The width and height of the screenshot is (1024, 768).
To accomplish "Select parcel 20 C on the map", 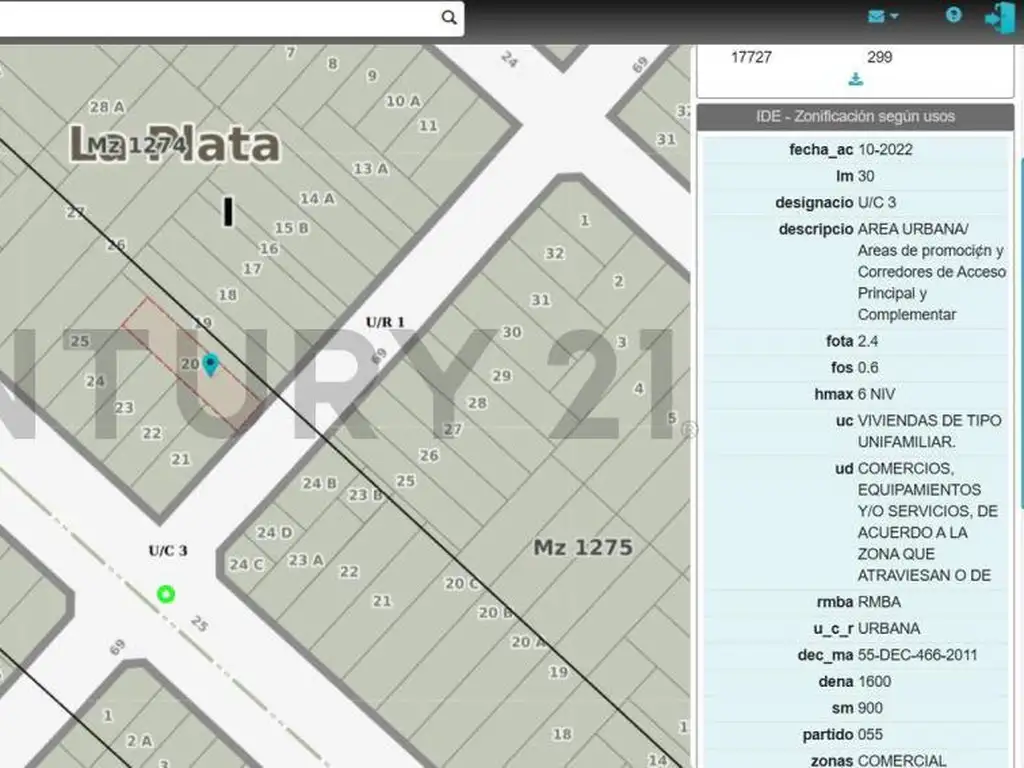I will [462, 583].
